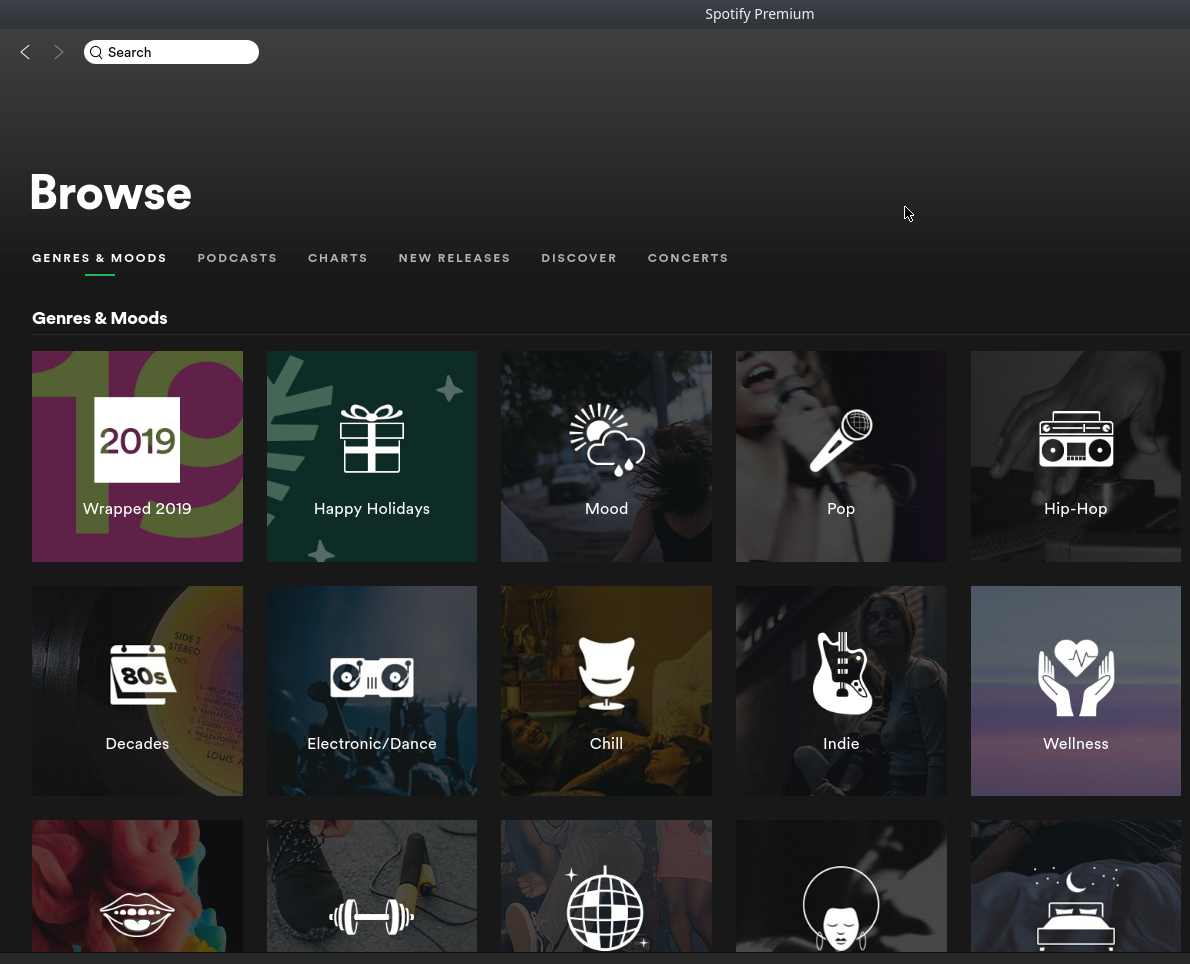Open the Podcasts tab
Screen dimensions: 1190x964
pyautogui.click(x=238, y=258)
